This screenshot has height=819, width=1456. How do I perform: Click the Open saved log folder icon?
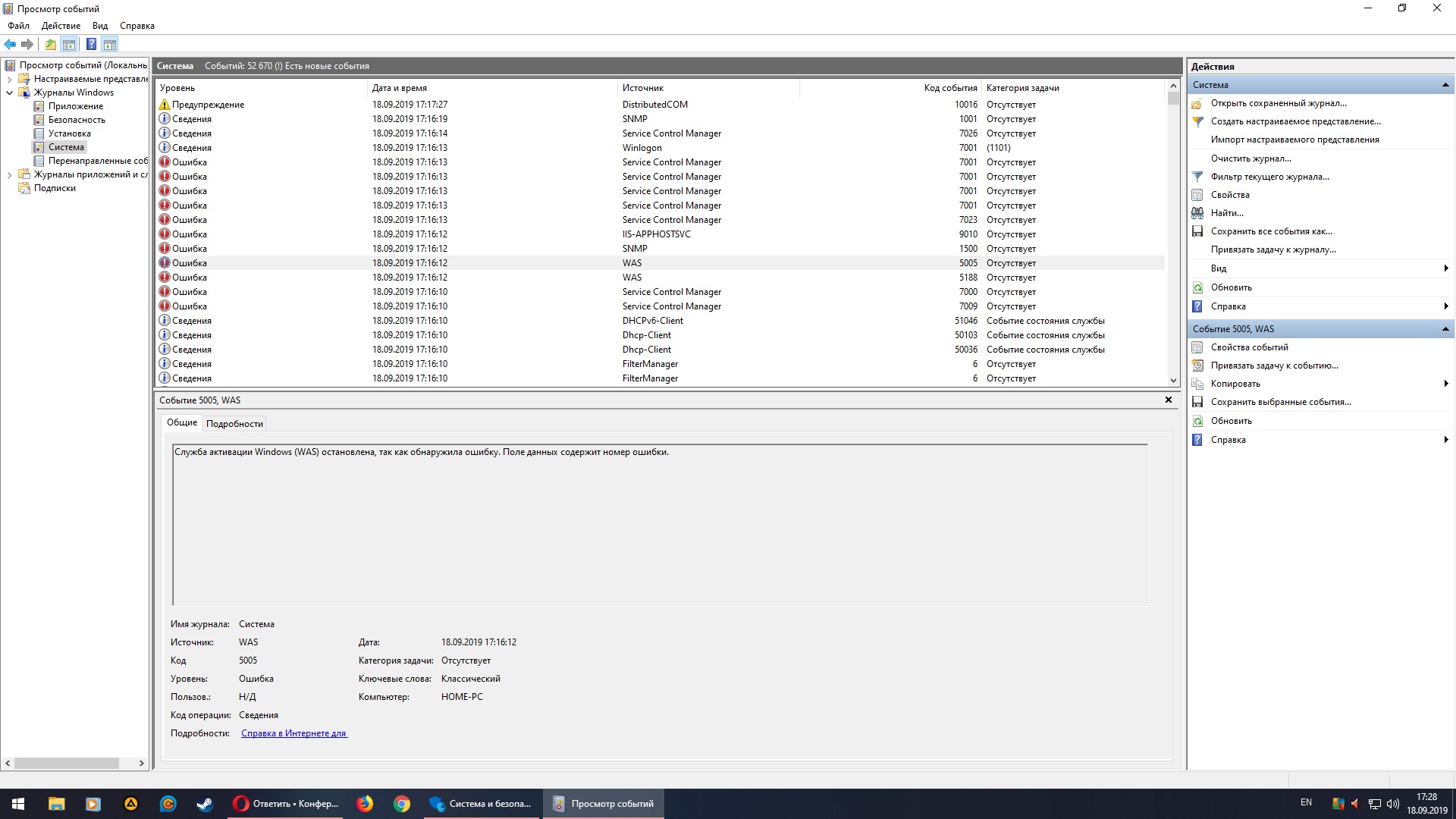tap(1197, 104)
